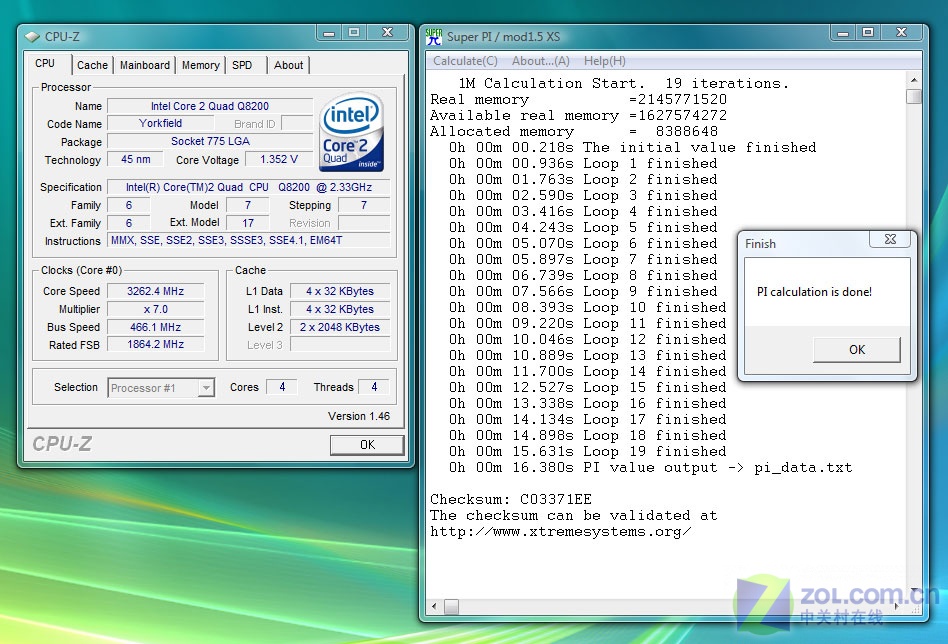The image size is (948, 644).
Task: Click the 1M Calculation Start line
Action: point(623,83)
